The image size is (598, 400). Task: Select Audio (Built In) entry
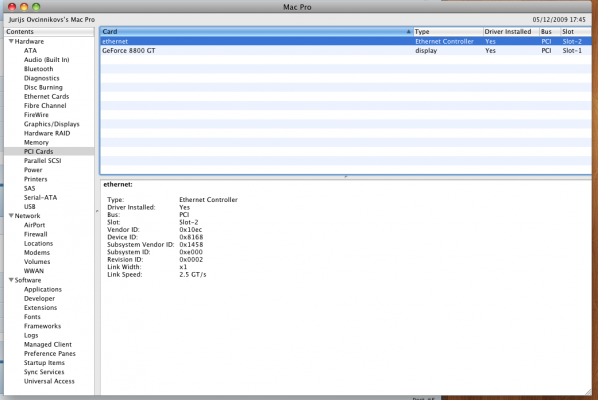[x=47, y=59]
